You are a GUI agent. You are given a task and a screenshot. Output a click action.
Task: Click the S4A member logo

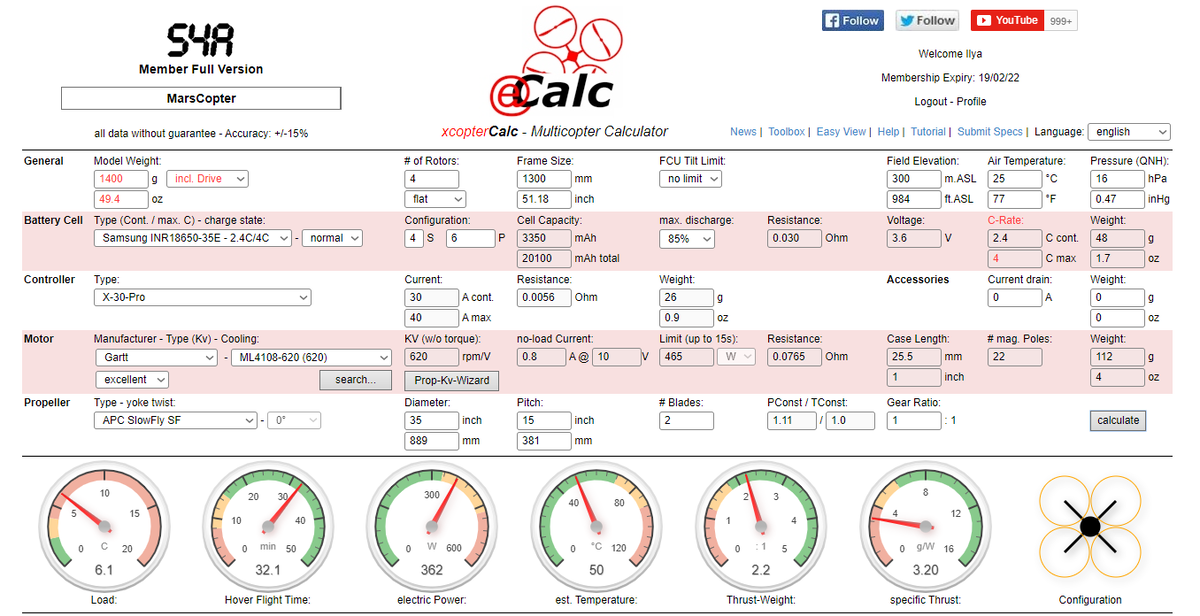click(x=201, y=40)
